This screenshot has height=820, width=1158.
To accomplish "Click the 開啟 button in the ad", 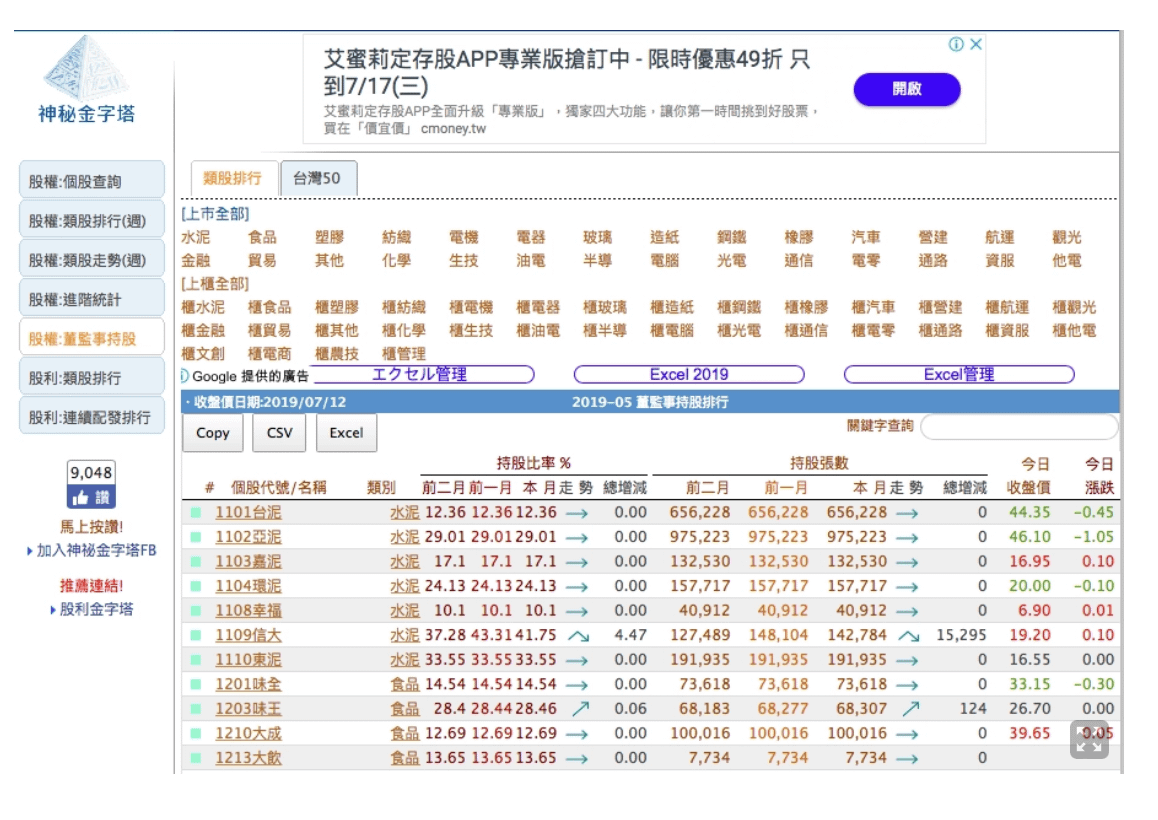I will click(x=906, y=89).
